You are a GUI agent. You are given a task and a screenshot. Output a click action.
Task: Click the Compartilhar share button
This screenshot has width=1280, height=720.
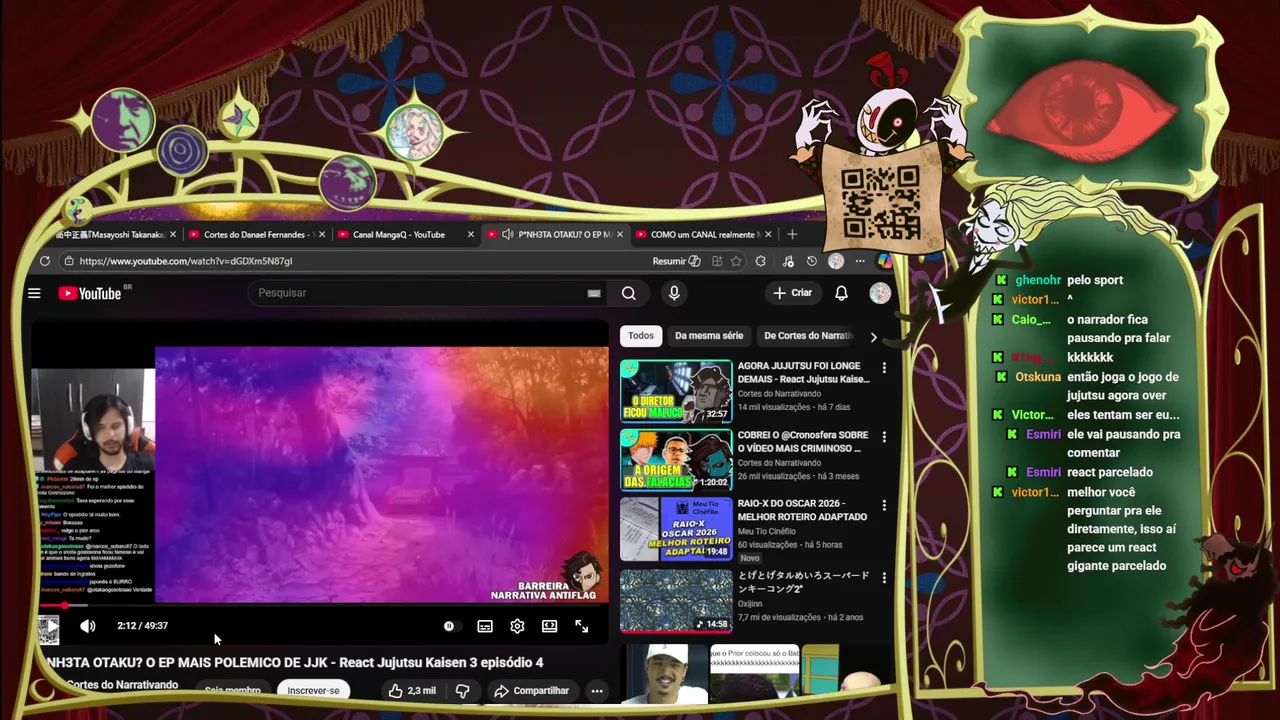click(x=531, y=691)
